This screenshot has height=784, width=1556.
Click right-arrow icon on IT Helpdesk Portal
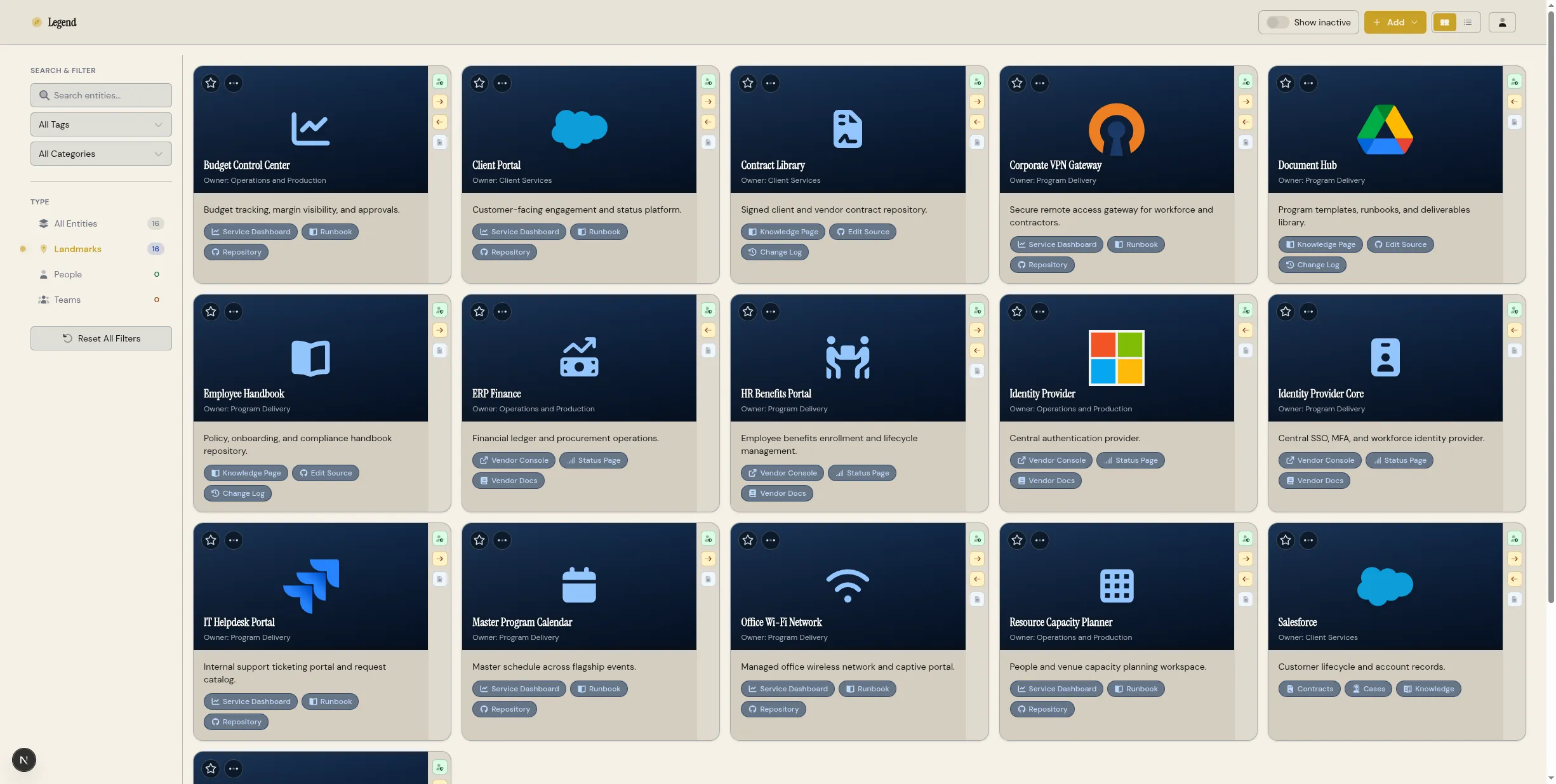pos(439,559)
